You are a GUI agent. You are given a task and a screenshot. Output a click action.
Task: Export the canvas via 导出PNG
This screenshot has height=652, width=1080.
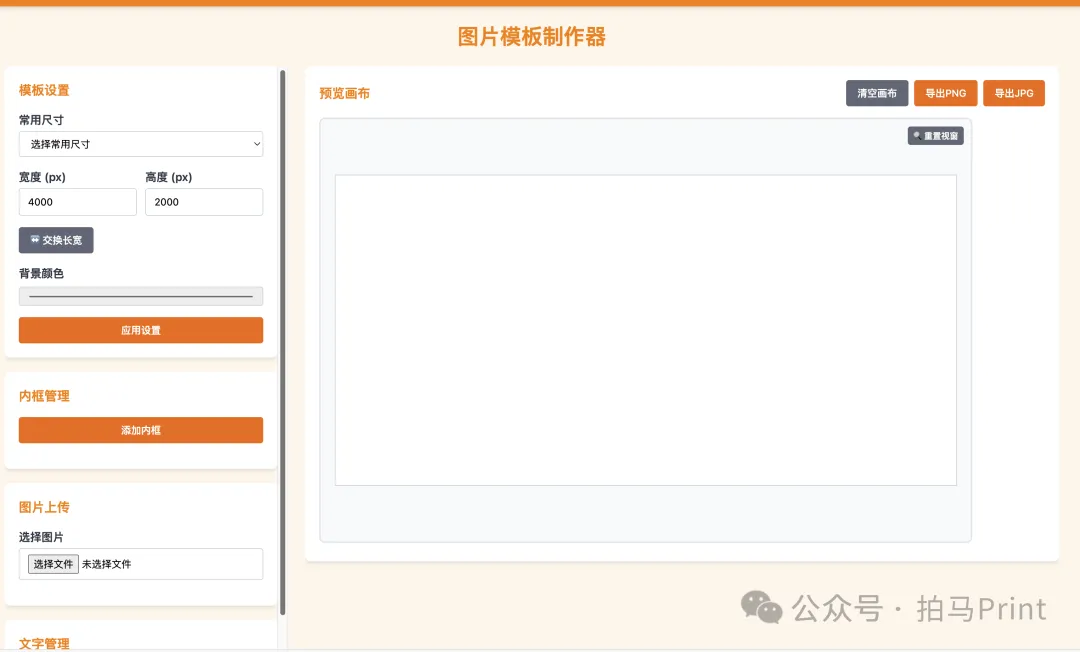click(945, 93)
